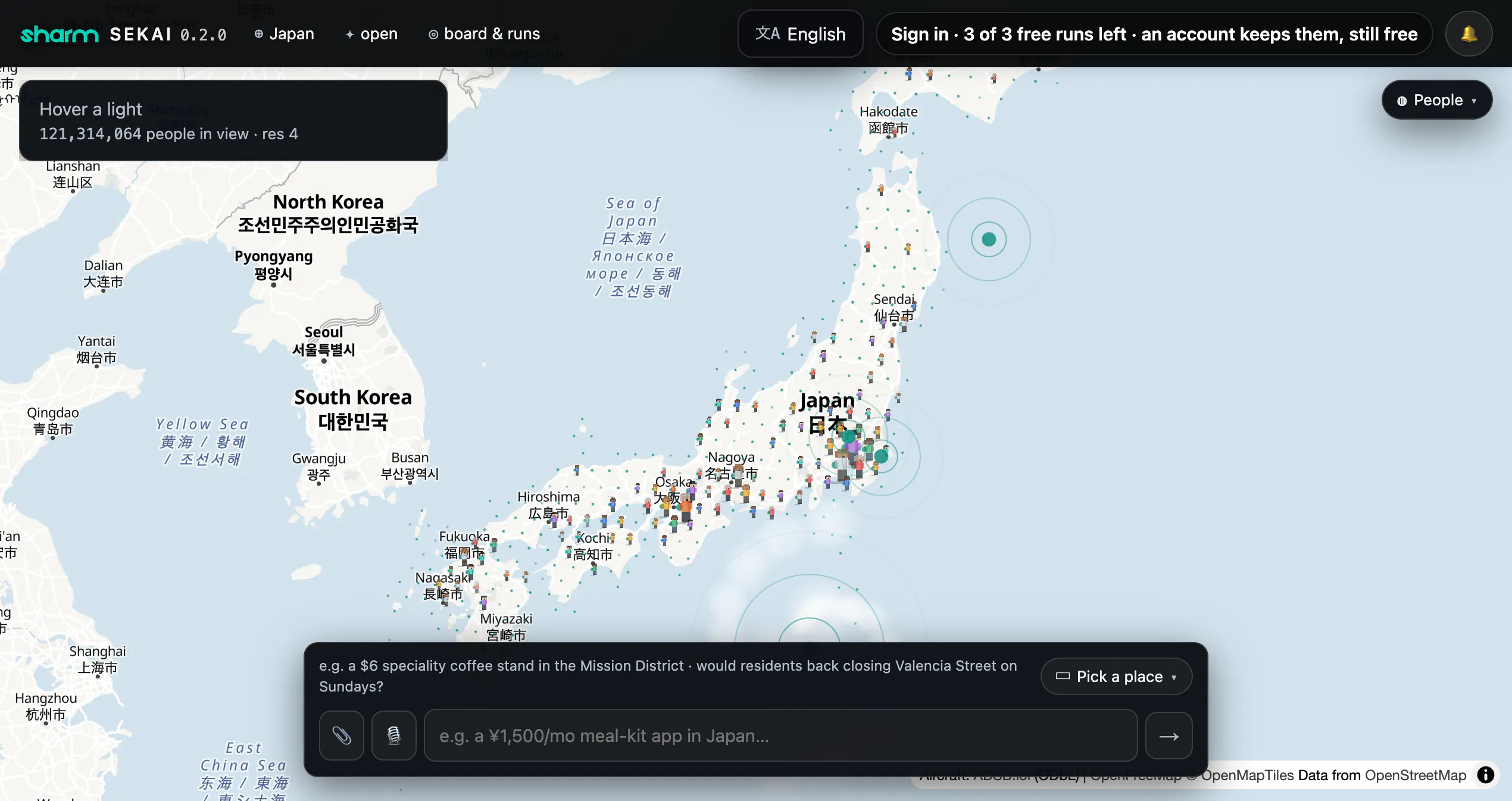Open map attribution info icon
Screen dimensions: 1512x801
click(x=1486, y=775)
